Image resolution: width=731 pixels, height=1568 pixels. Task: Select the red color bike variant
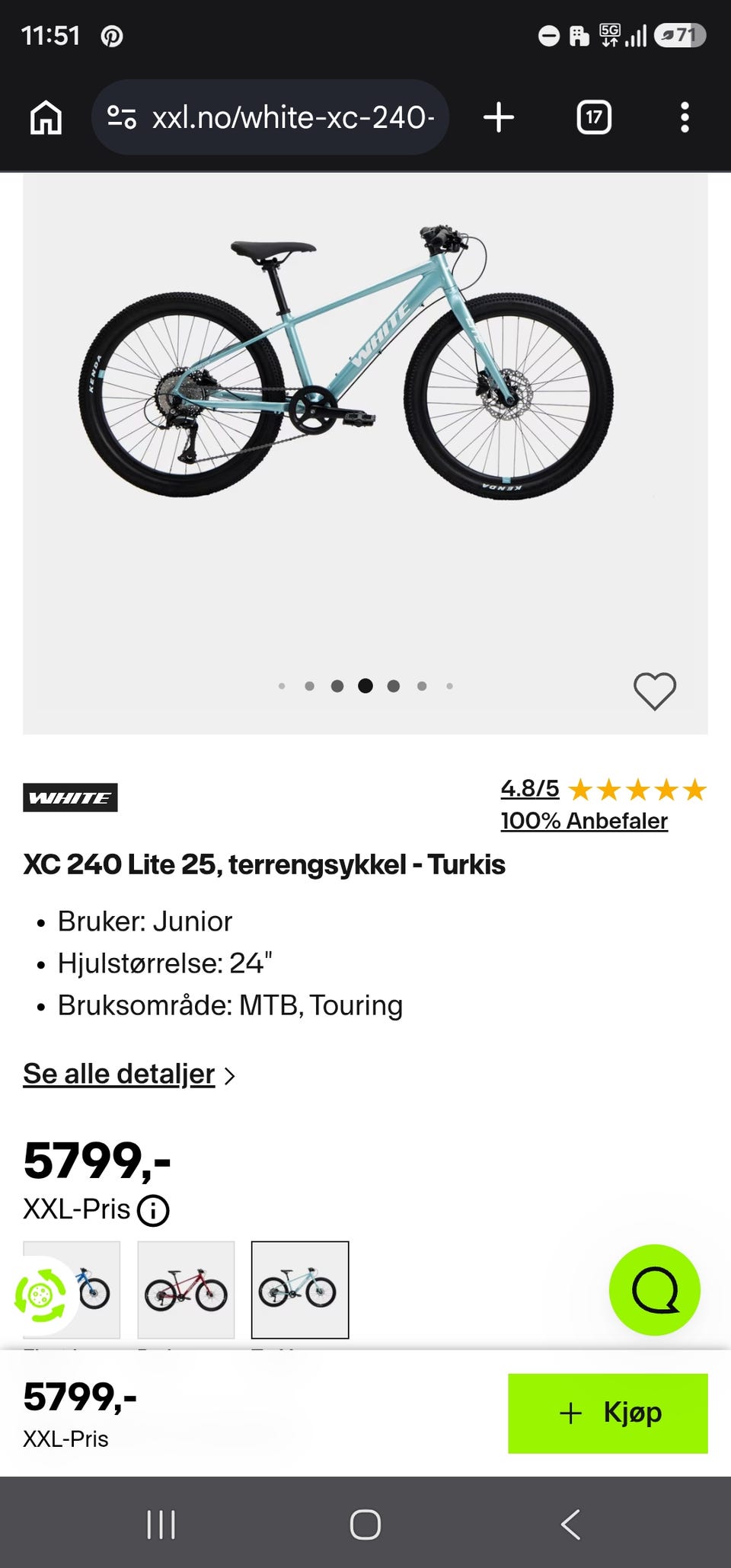[x=186, y=1290]
